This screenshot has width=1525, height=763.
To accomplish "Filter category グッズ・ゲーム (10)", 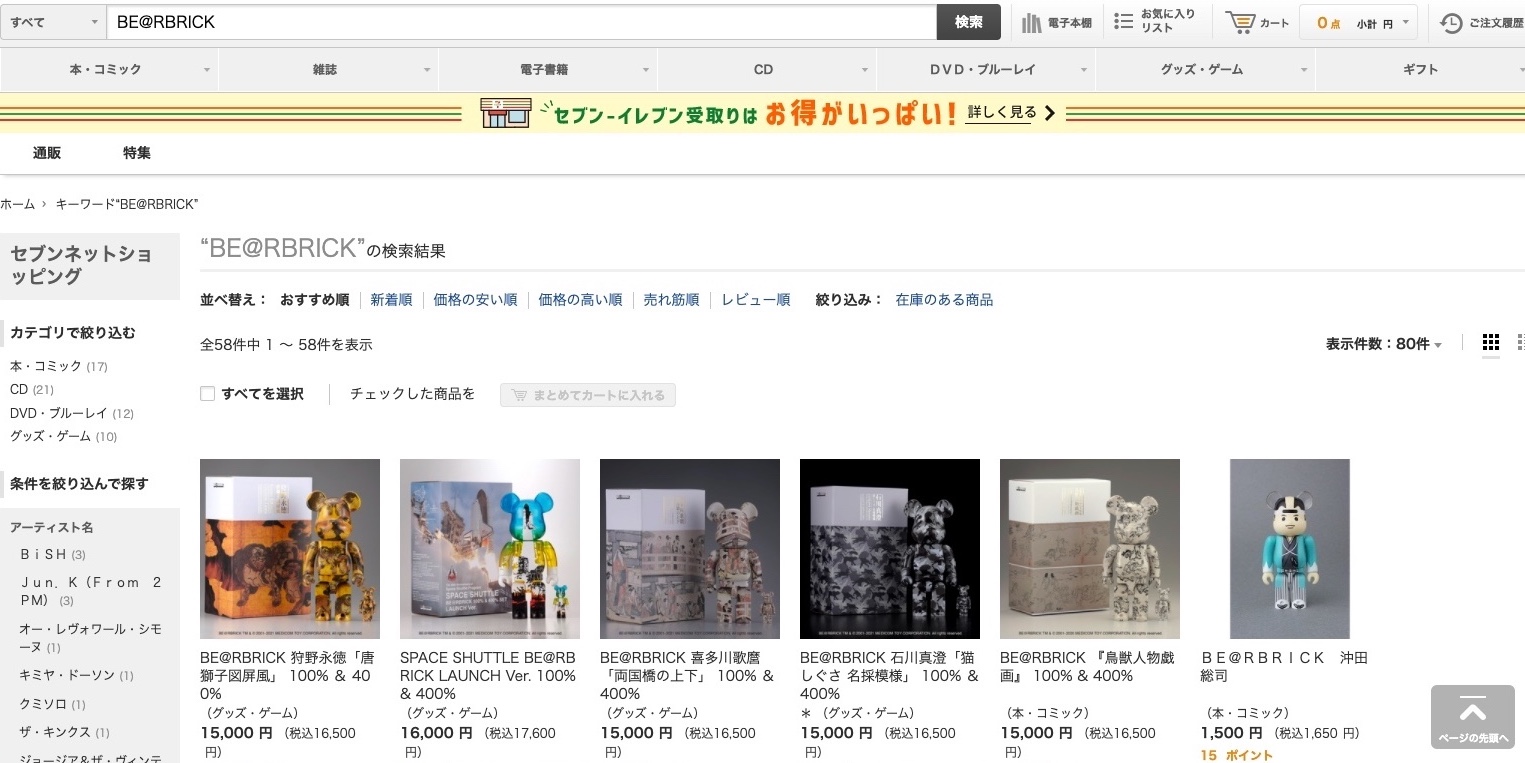I will point(64,436).
